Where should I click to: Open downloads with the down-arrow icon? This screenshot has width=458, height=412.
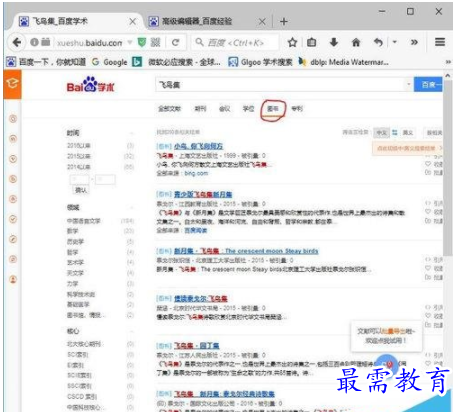(334, 42)
